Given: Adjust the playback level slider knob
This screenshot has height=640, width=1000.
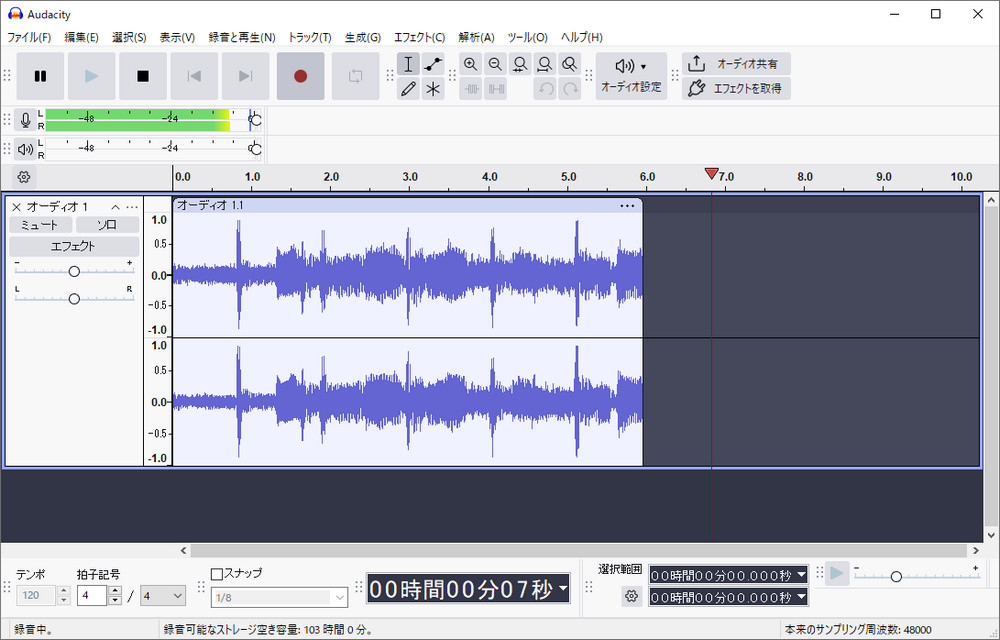Looking at the screenshot, I should tap(255, 149).
